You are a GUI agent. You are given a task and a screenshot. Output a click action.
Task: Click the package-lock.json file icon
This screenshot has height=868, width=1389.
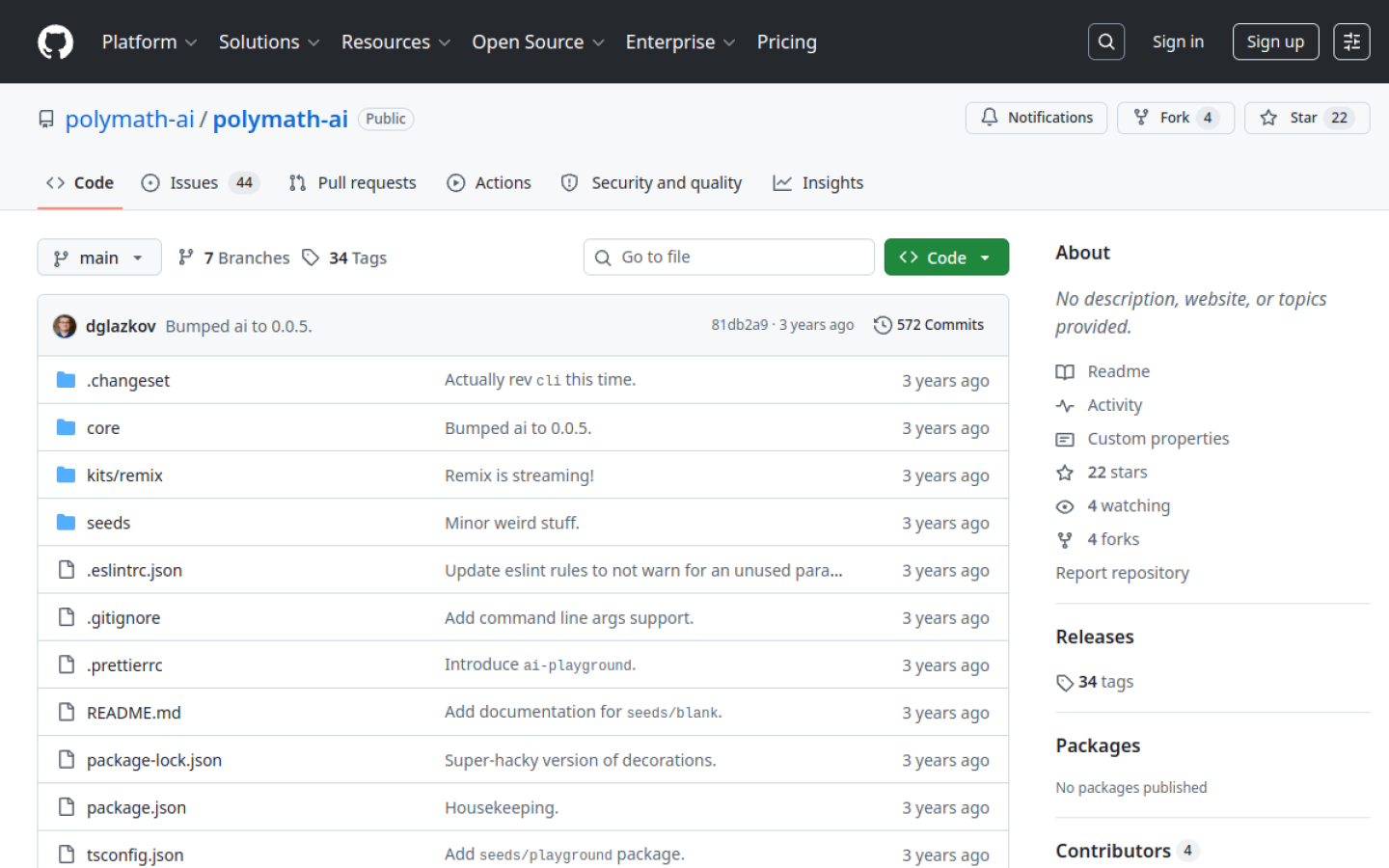coord(66,759)
